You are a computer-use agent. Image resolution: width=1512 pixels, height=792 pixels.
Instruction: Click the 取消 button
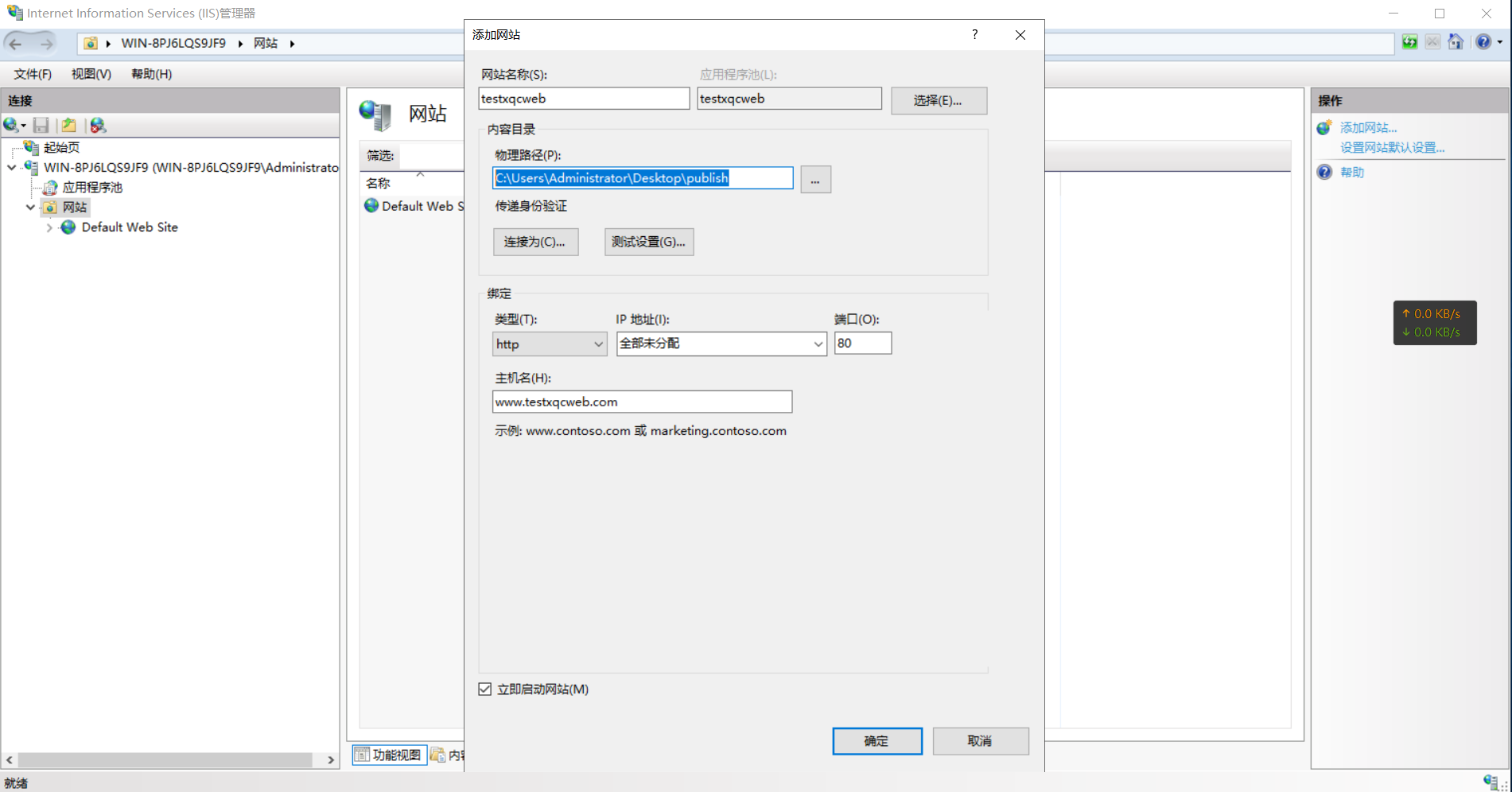[x=981, y=741]
